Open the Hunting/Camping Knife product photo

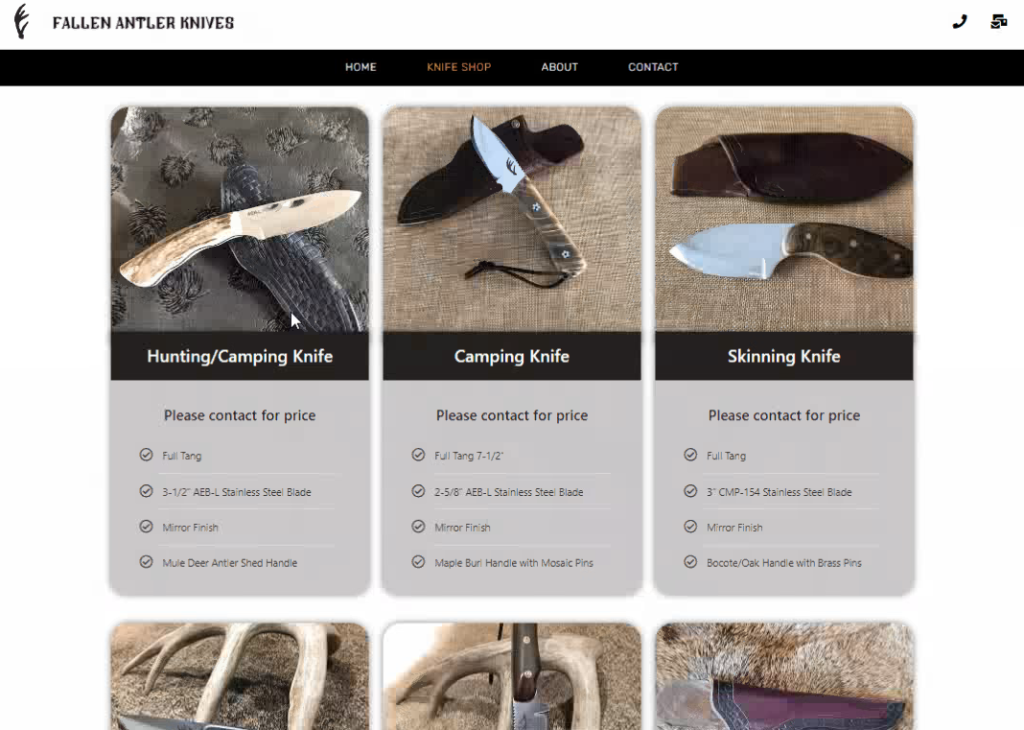pyautogui.click(x=240, y=220)
